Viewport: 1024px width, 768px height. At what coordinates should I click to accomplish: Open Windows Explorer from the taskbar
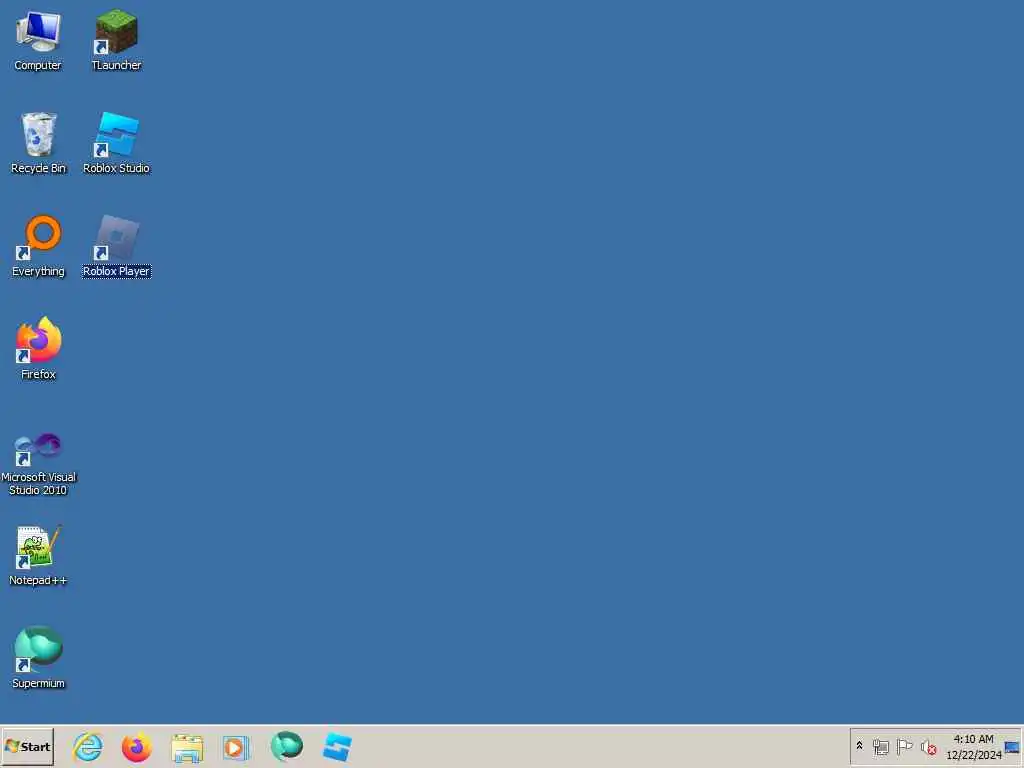point(187,747)
